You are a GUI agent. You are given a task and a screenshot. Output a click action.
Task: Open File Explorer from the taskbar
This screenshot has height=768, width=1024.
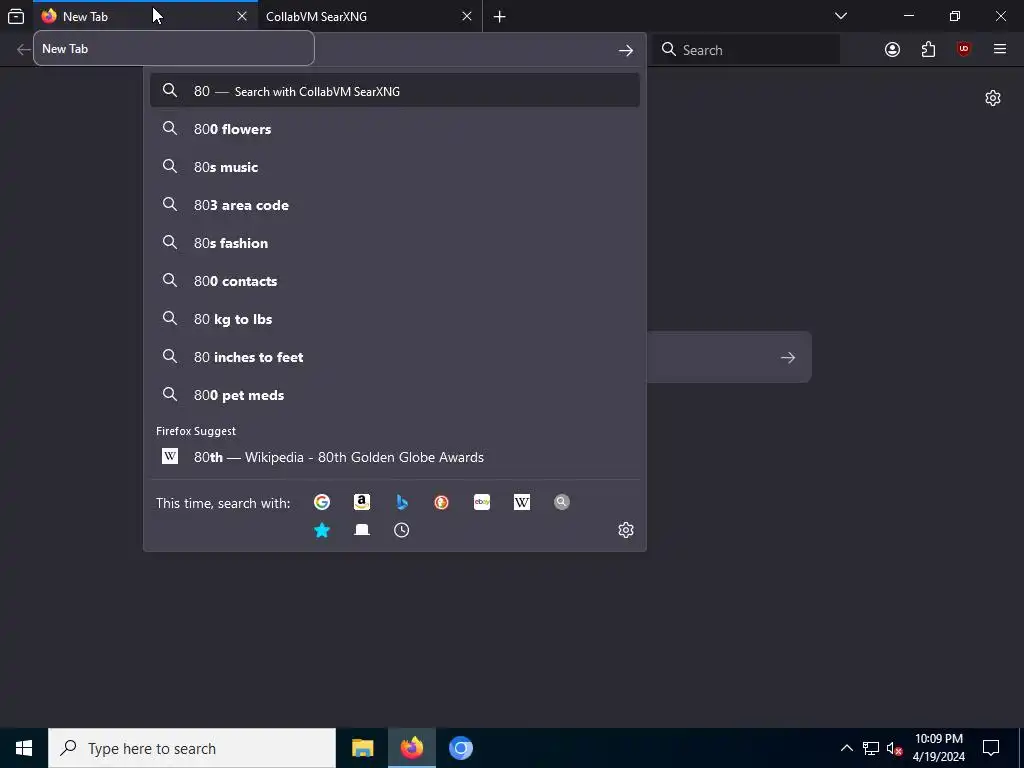coord(362,748)
